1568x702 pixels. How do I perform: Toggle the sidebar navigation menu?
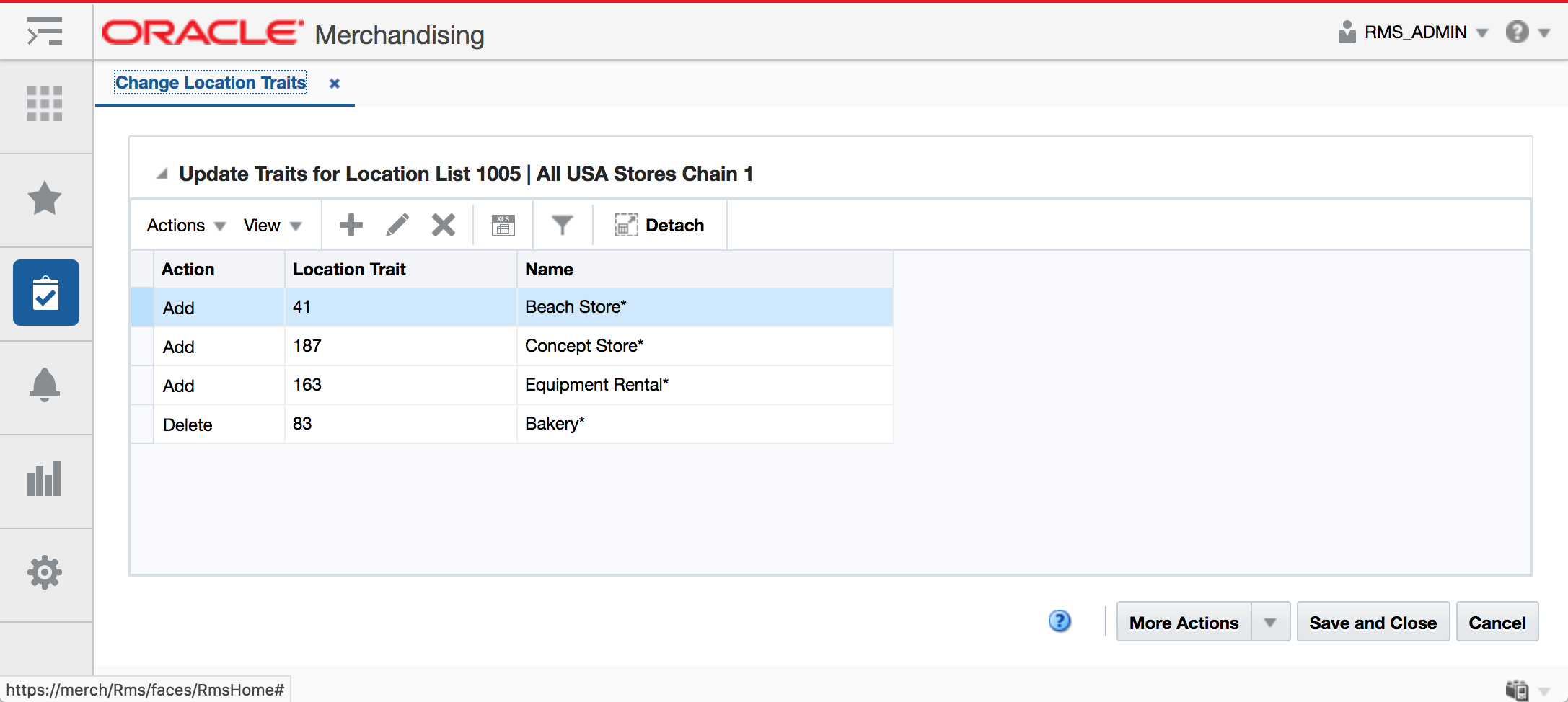point(45,32)
